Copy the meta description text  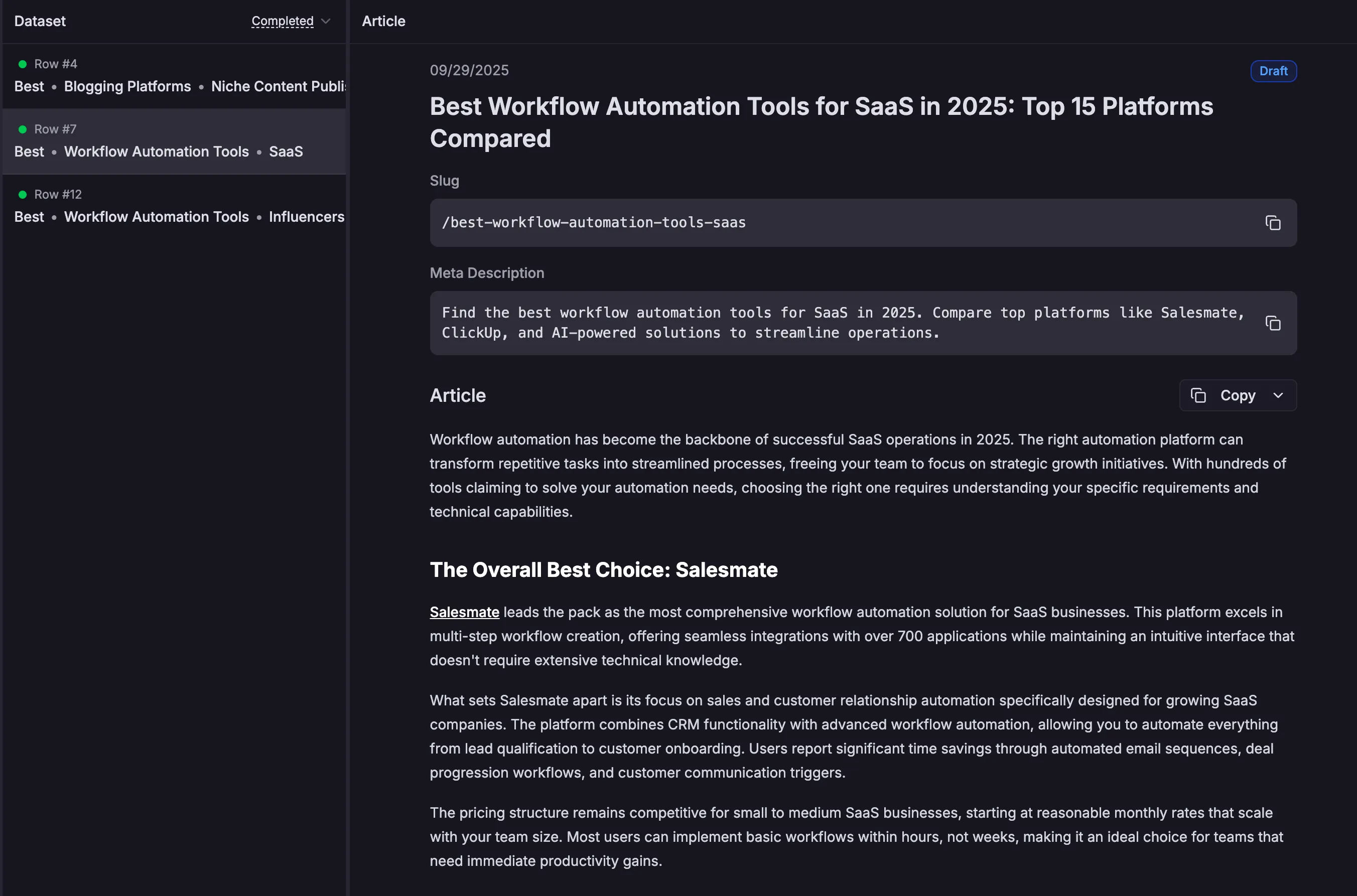(1272, 324)
